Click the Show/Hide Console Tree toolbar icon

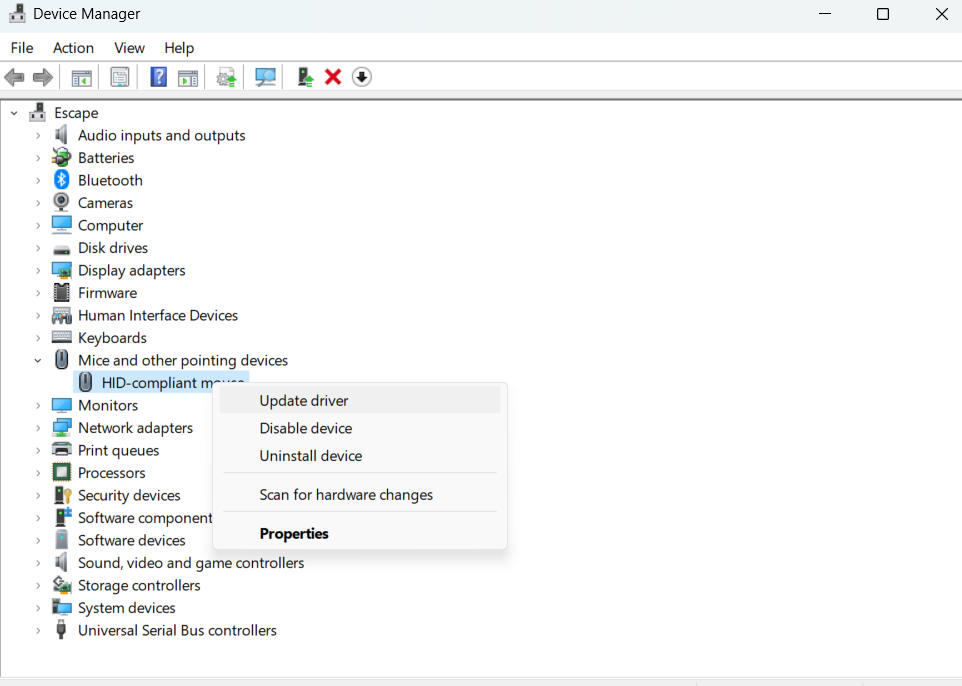[82, 77]
